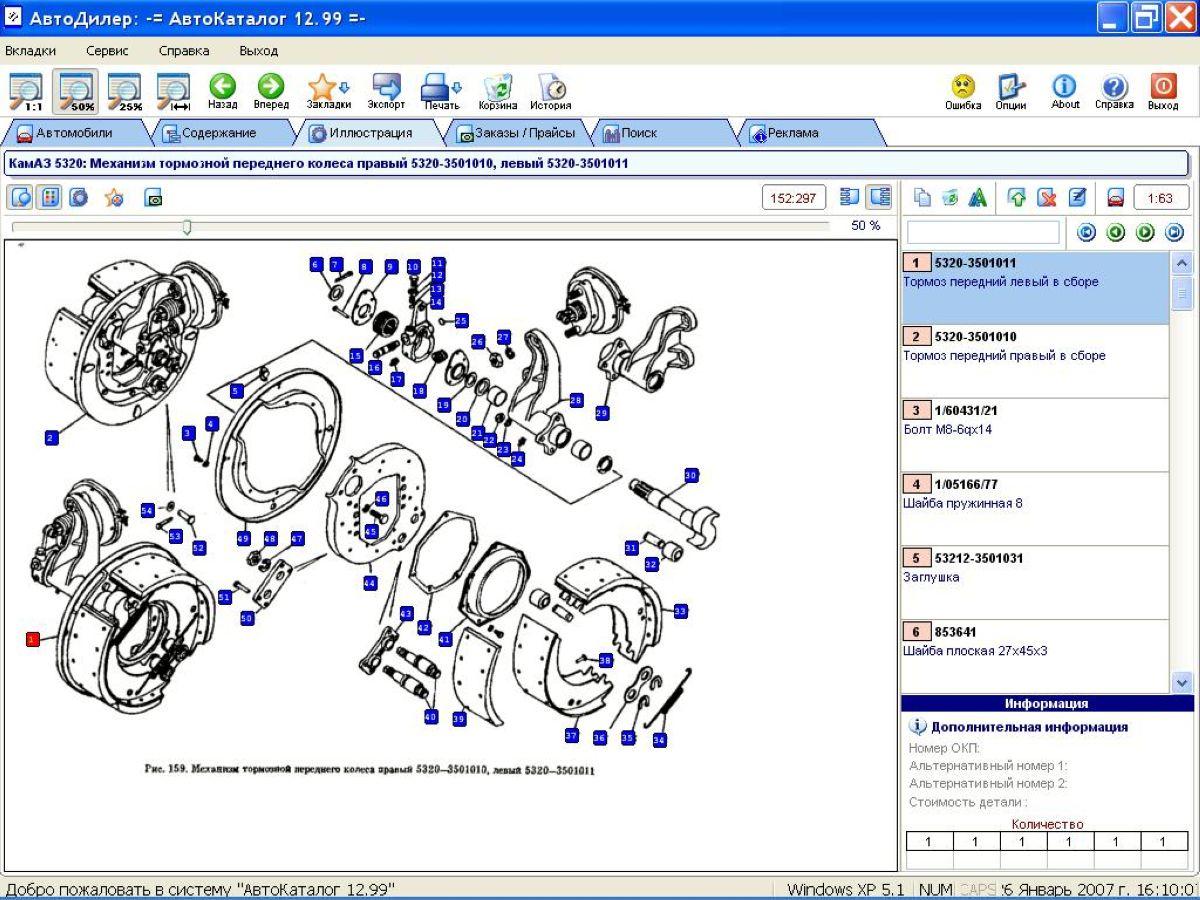Open Опции settings
Viewport: 1200px width, 900px height.
pyautogui.click(x=1011, y=92)
